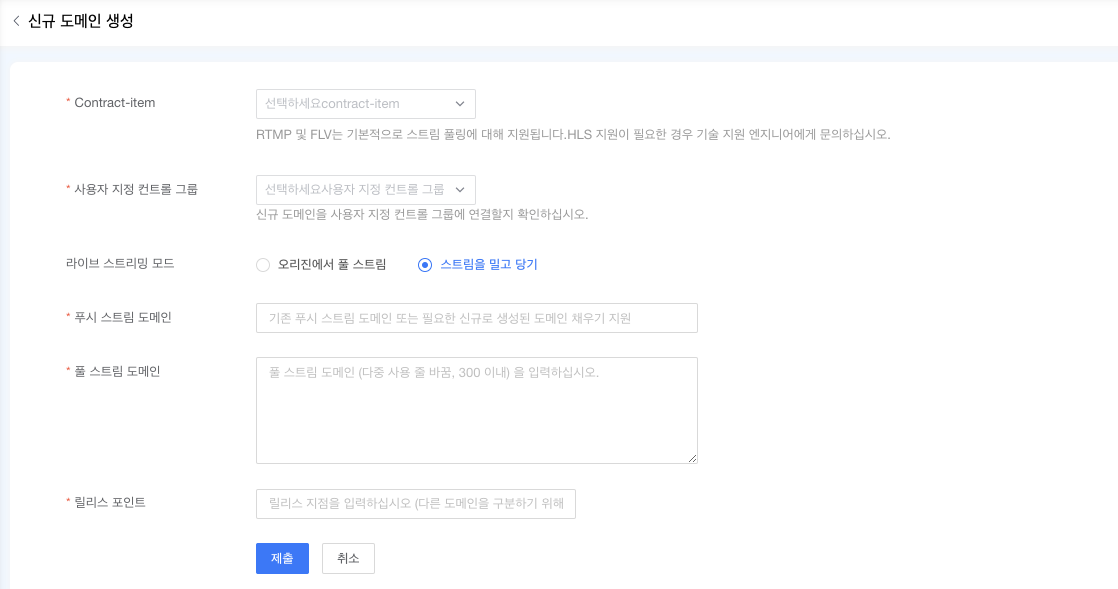Click the 푸시 스트림 도메인 input field
1118x589 pixels.
pyautogui.click(x=477, y=317)
